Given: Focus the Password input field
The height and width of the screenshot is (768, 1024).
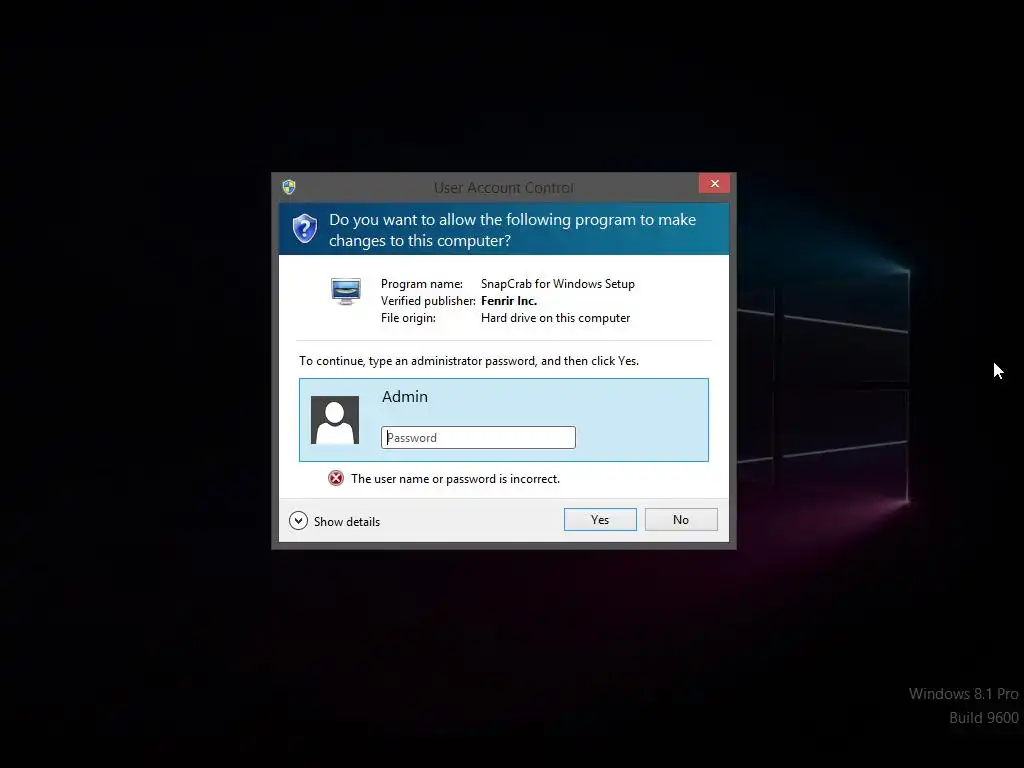Looking at the screenshot, I should click(478, 438).
